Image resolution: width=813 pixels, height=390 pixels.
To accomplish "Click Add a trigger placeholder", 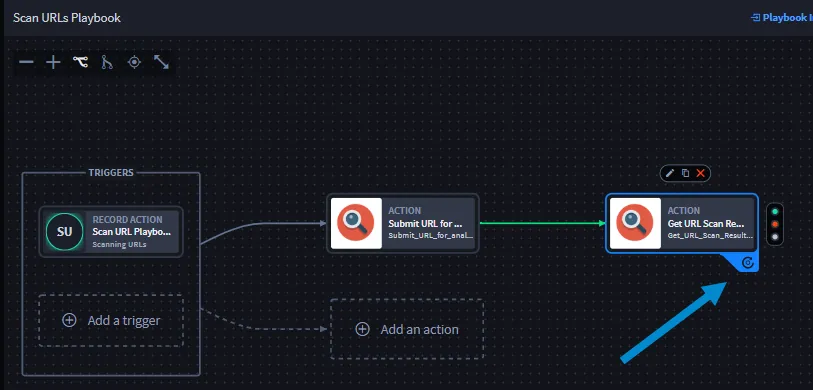I will [x=111, y=321].
